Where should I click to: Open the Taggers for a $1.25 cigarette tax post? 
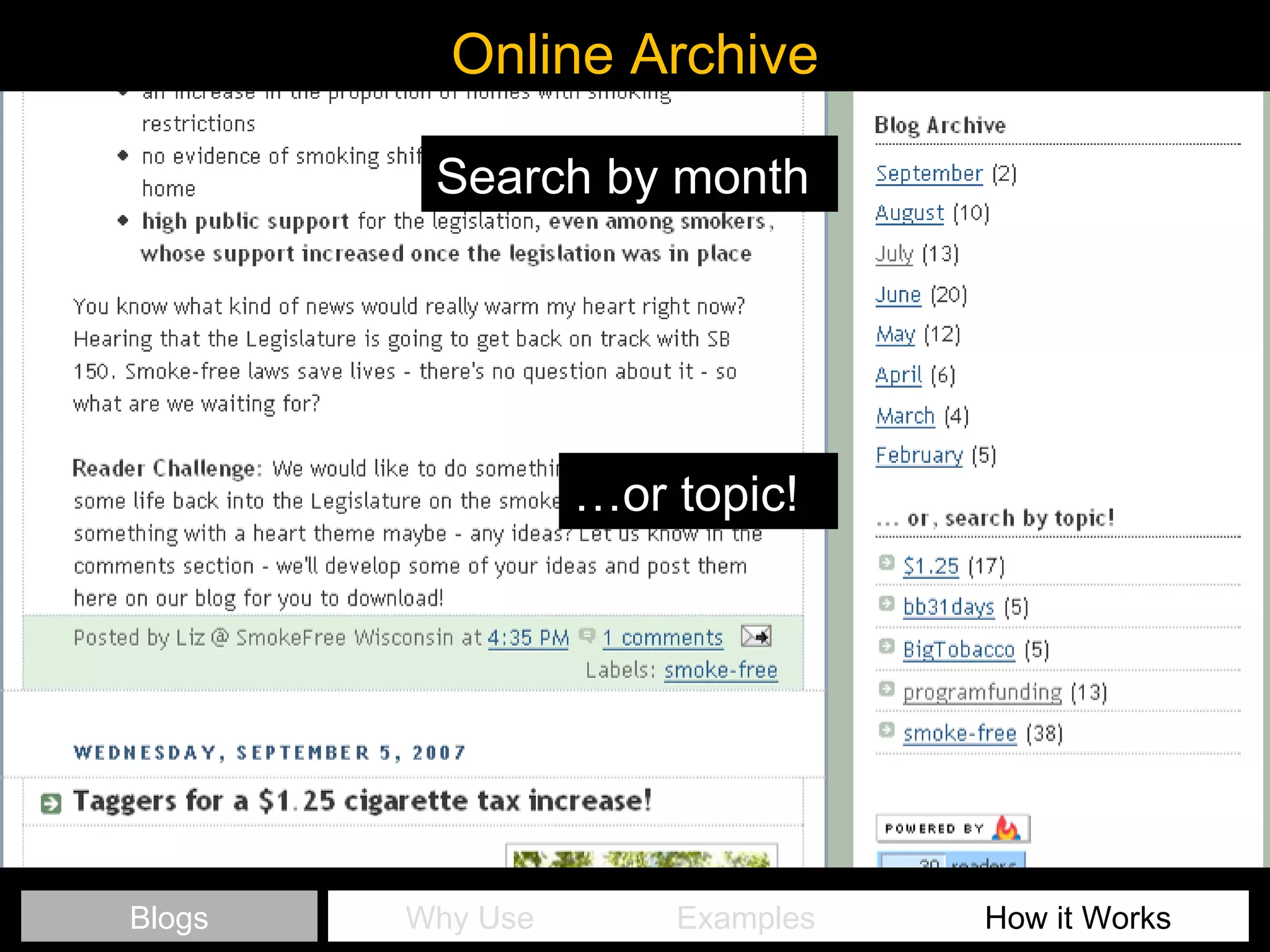[x=362, y=801]
